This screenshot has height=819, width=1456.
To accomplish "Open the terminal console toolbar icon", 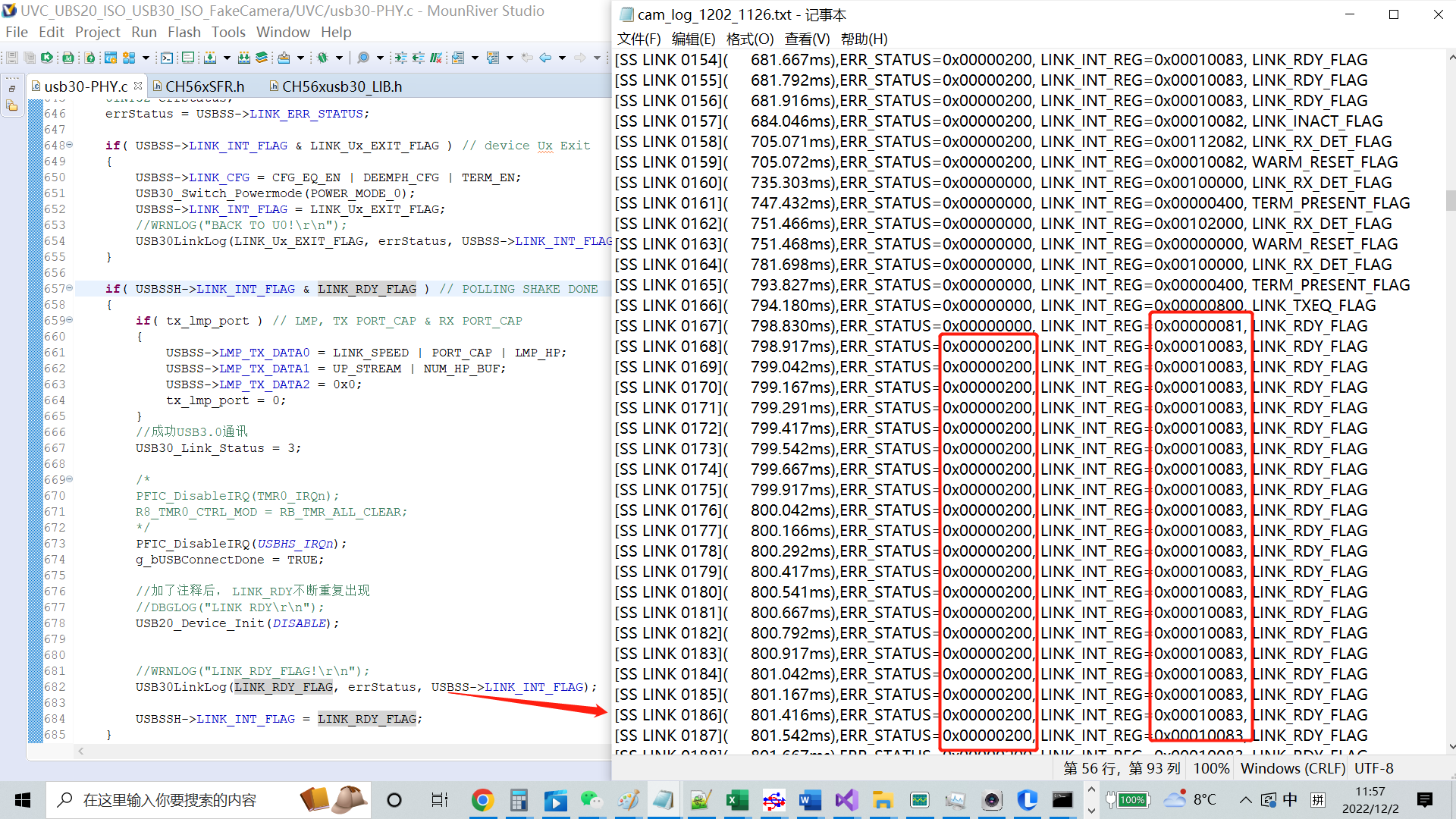I will click(x=167, y=58).
